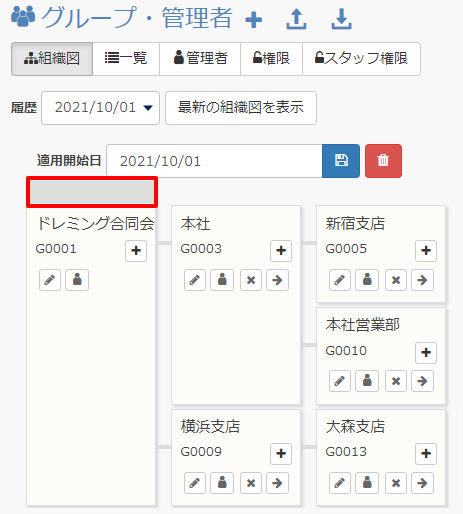This screenshot has height=514, width=463.
Task: Select the スタッフ権限 tab
Action: [361, 58]
